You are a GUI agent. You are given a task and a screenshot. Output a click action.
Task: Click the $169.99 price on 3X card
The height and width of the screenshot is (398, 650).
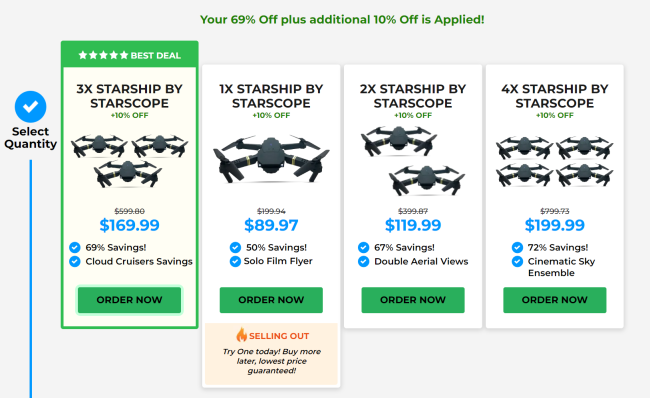pos(129,225)
